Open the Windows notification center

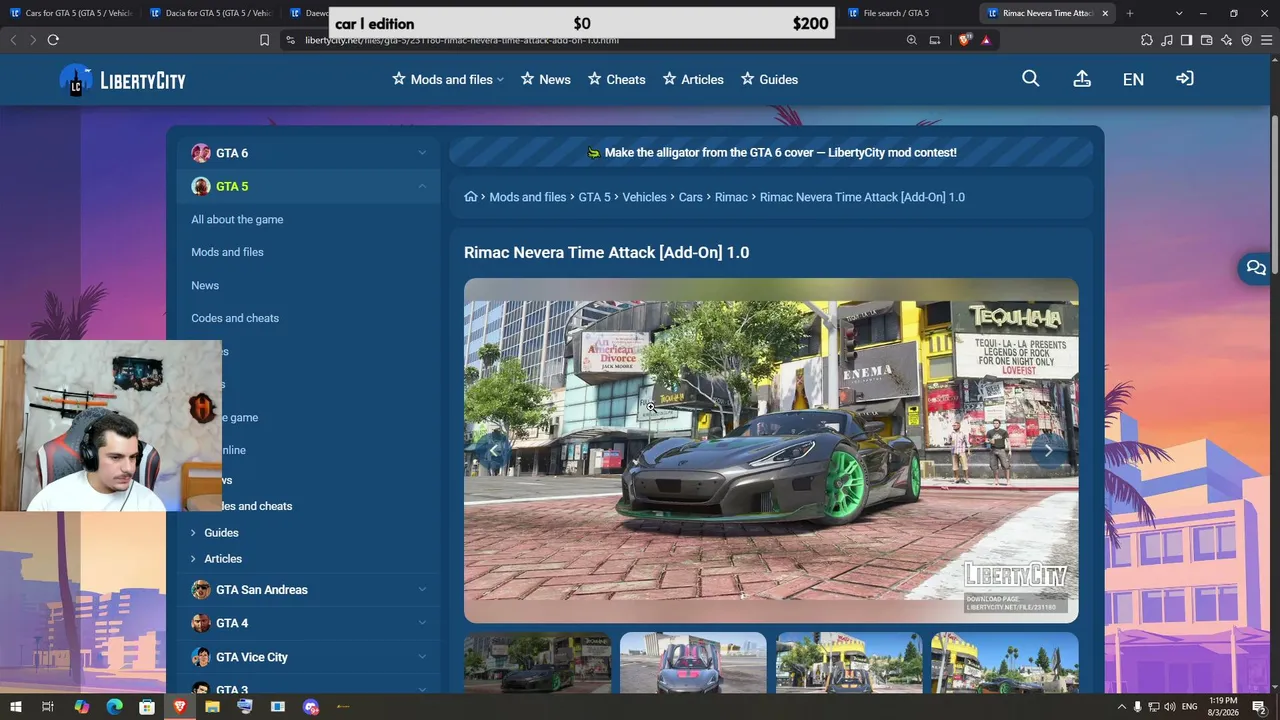[x=1260, y=707]
